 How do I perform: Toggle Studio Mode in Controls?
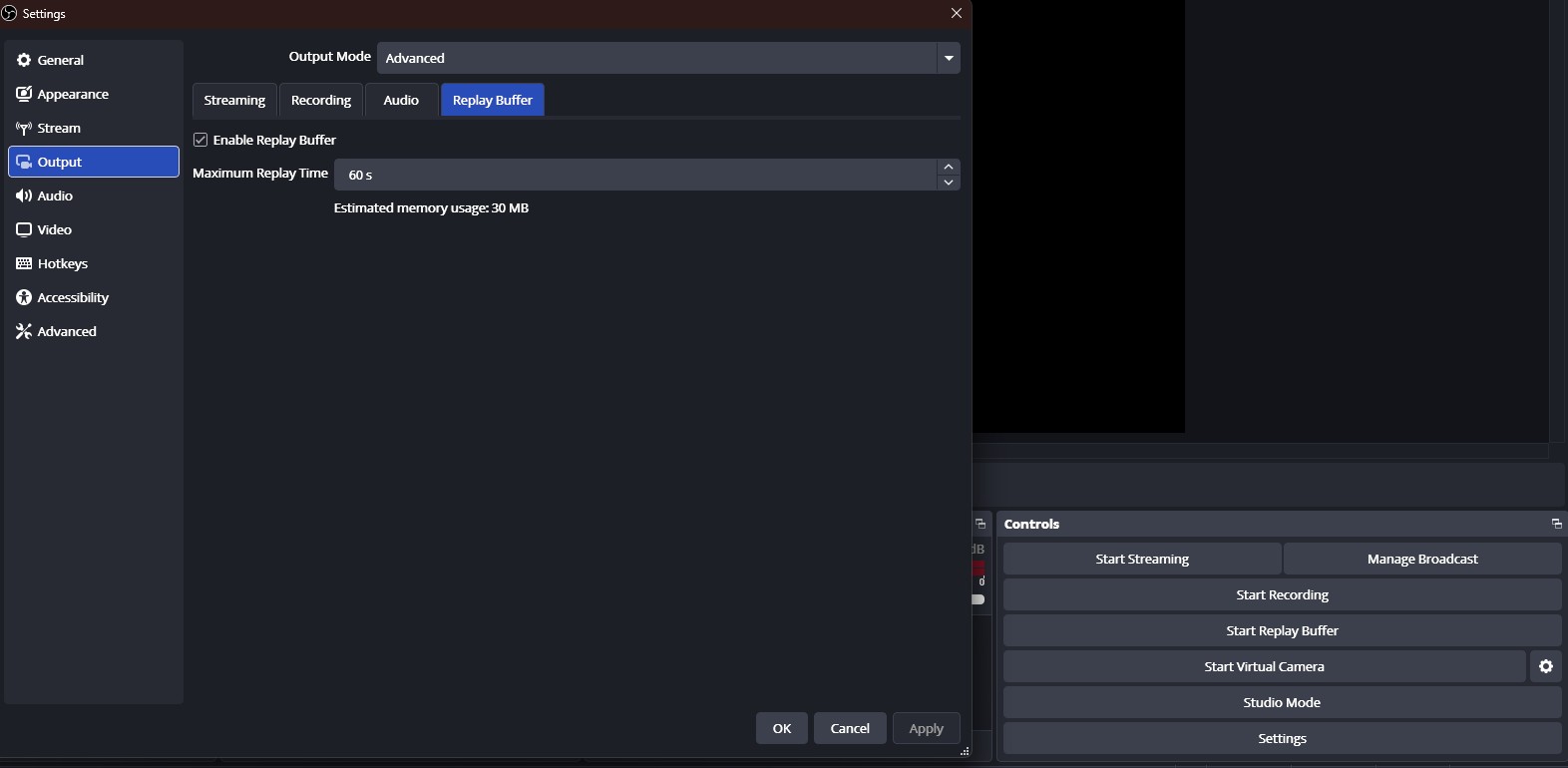1283,702
